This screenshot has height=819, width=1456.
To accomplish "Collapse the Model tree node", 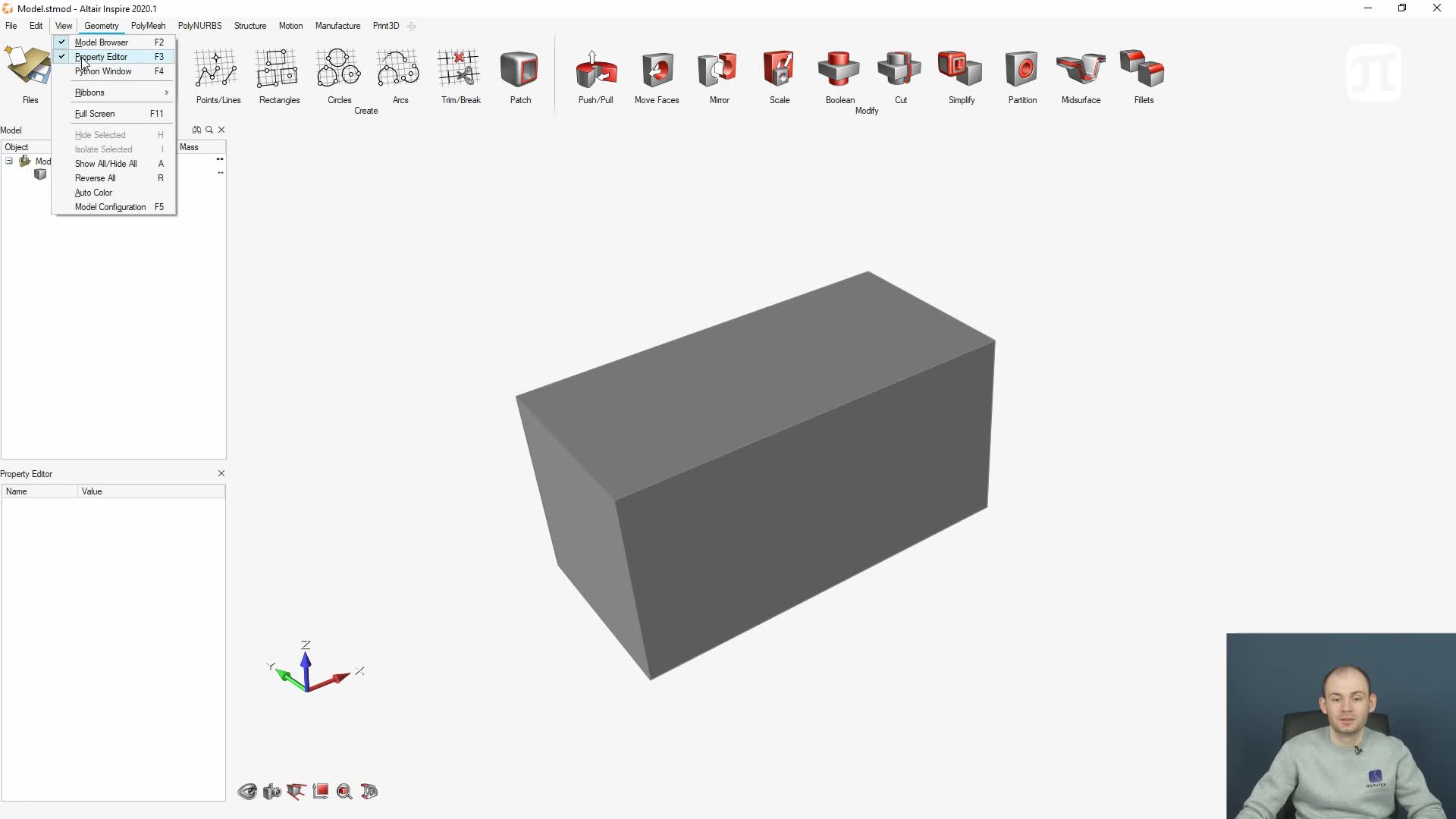I will tap(9, 161).
